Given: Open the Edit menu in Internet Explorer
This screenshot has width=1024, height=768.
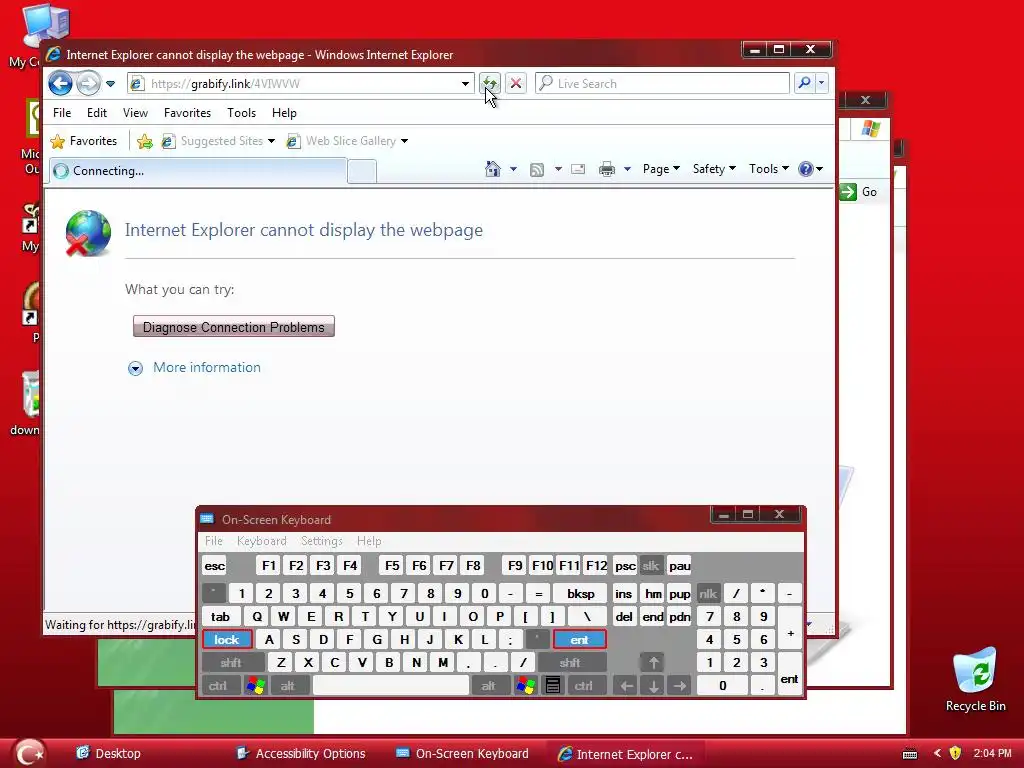Looking at the screenshot, I should click(x=97, y=113).
